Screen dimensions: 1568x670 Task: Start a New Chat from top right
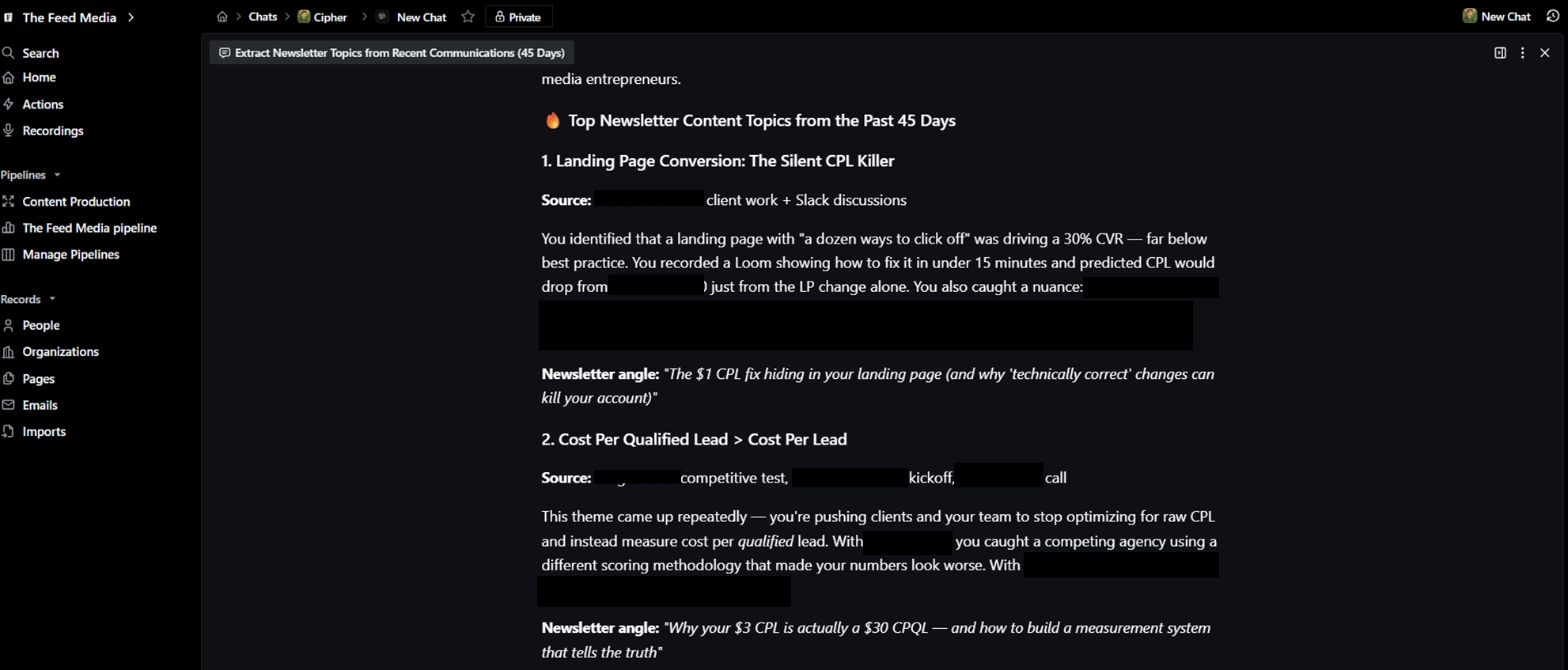coord(1497,17)
